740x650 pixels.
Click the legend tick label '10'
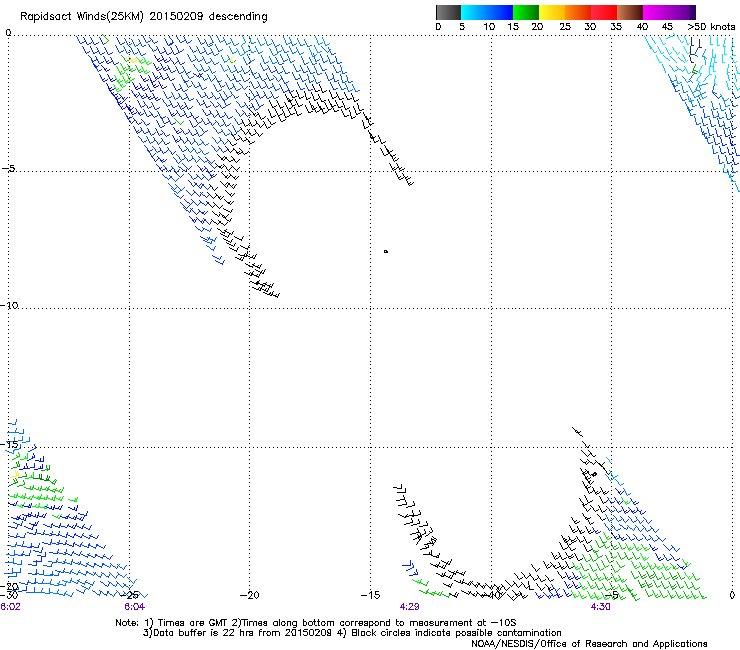489,27
